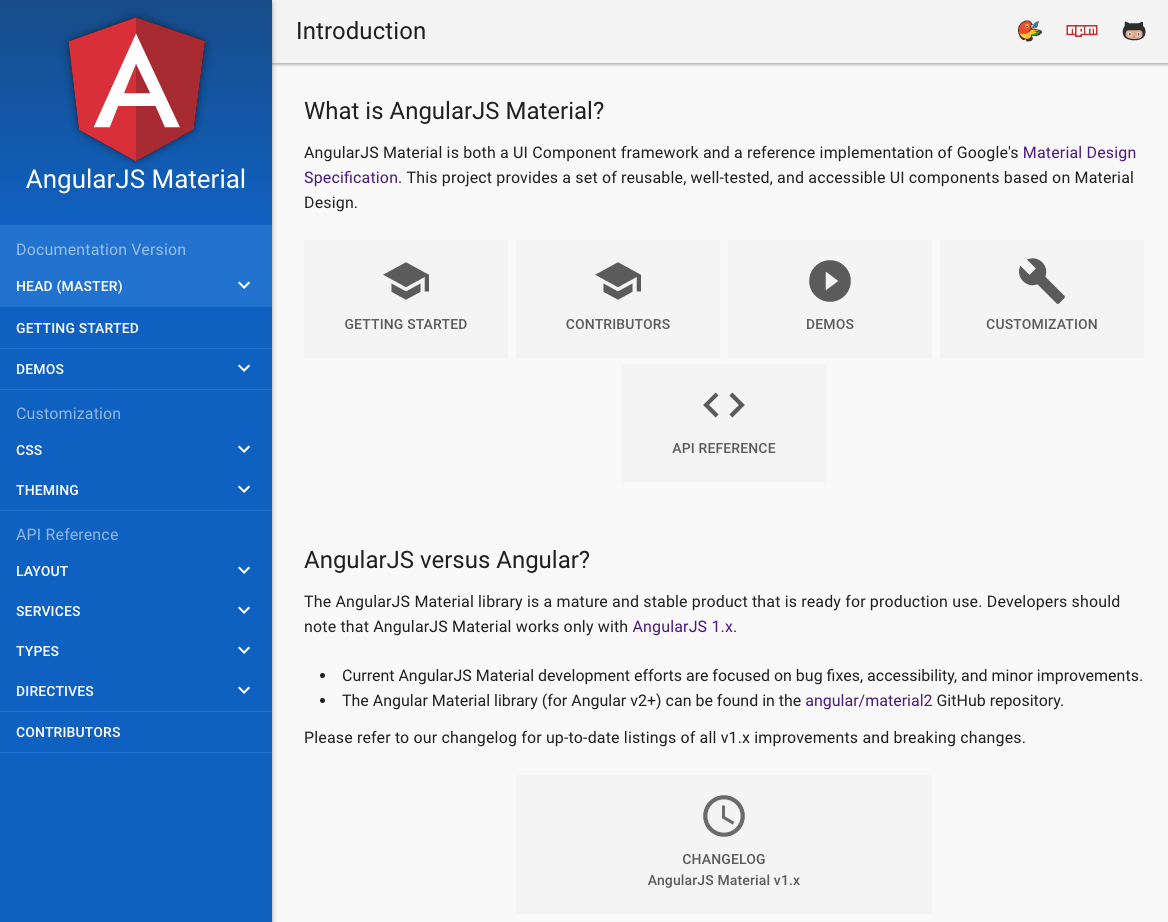Screen dimensions: 1168x922
Task: Click the DEMOS card label
Action: pyautogui.click(x=830, y=324)
